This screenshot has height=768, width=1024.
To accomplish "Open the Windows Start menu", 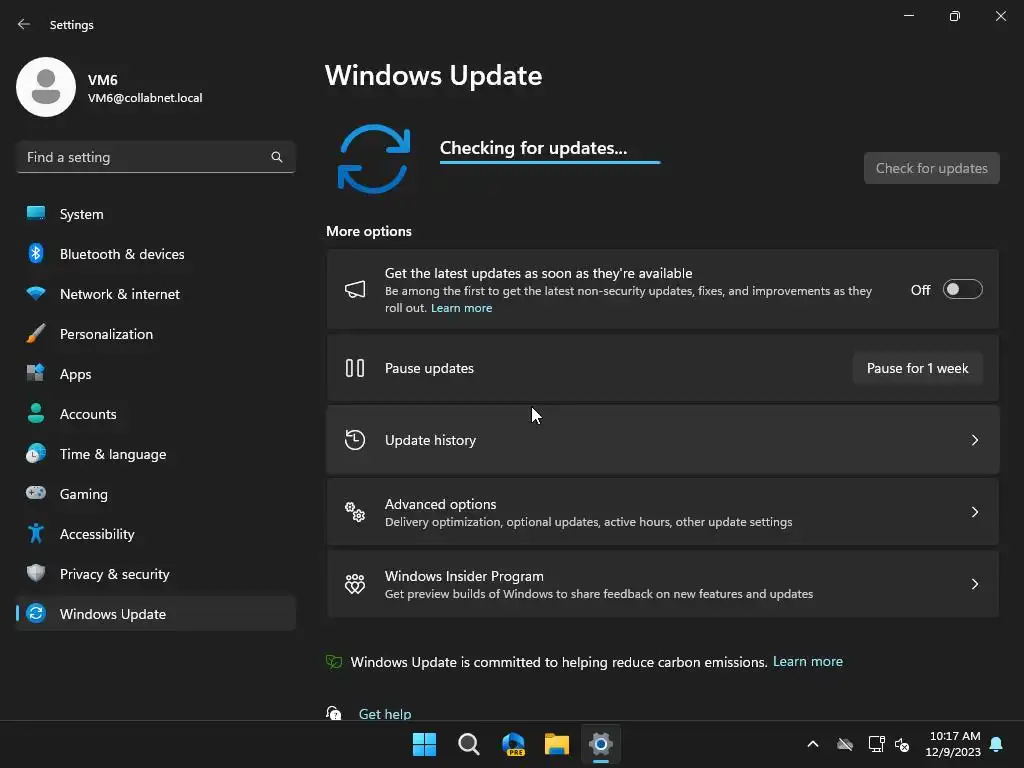I will [424, 744].
